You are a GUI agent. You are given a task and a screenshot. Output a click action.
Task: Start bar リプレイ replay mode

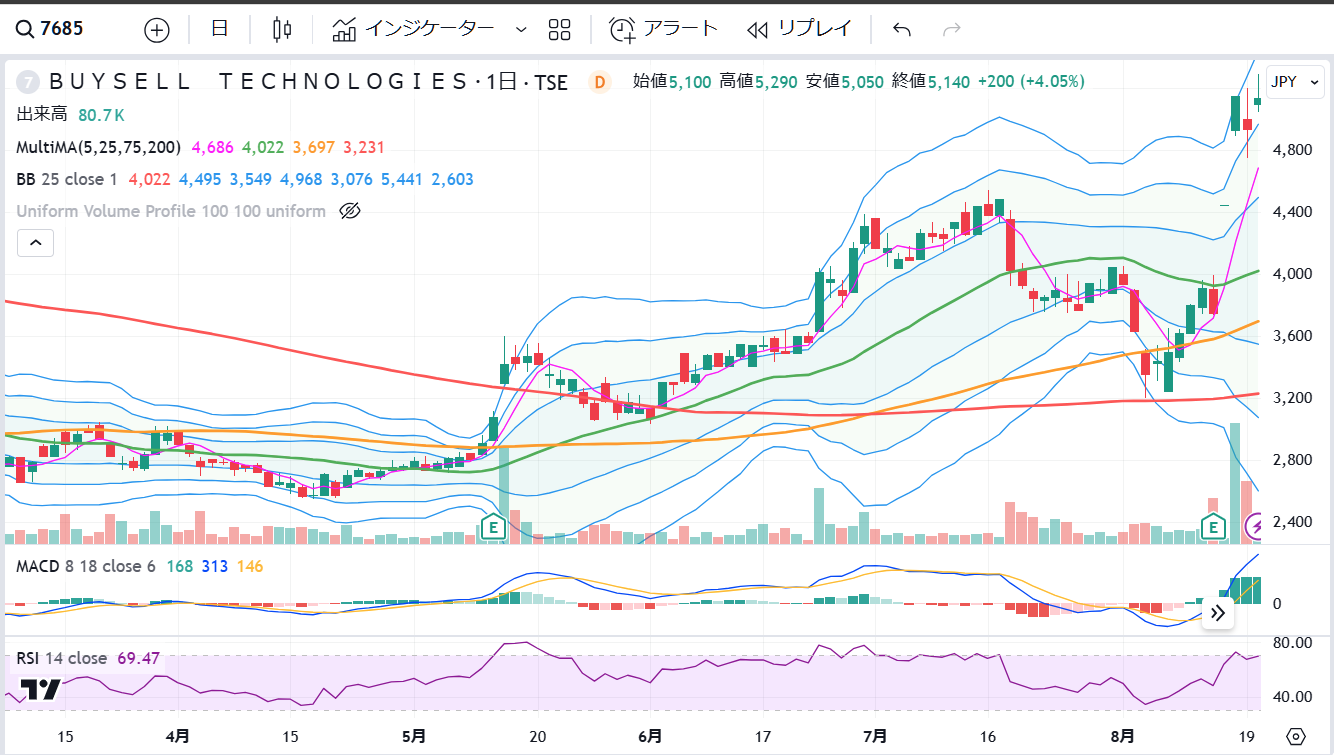(x=800, y=29)
